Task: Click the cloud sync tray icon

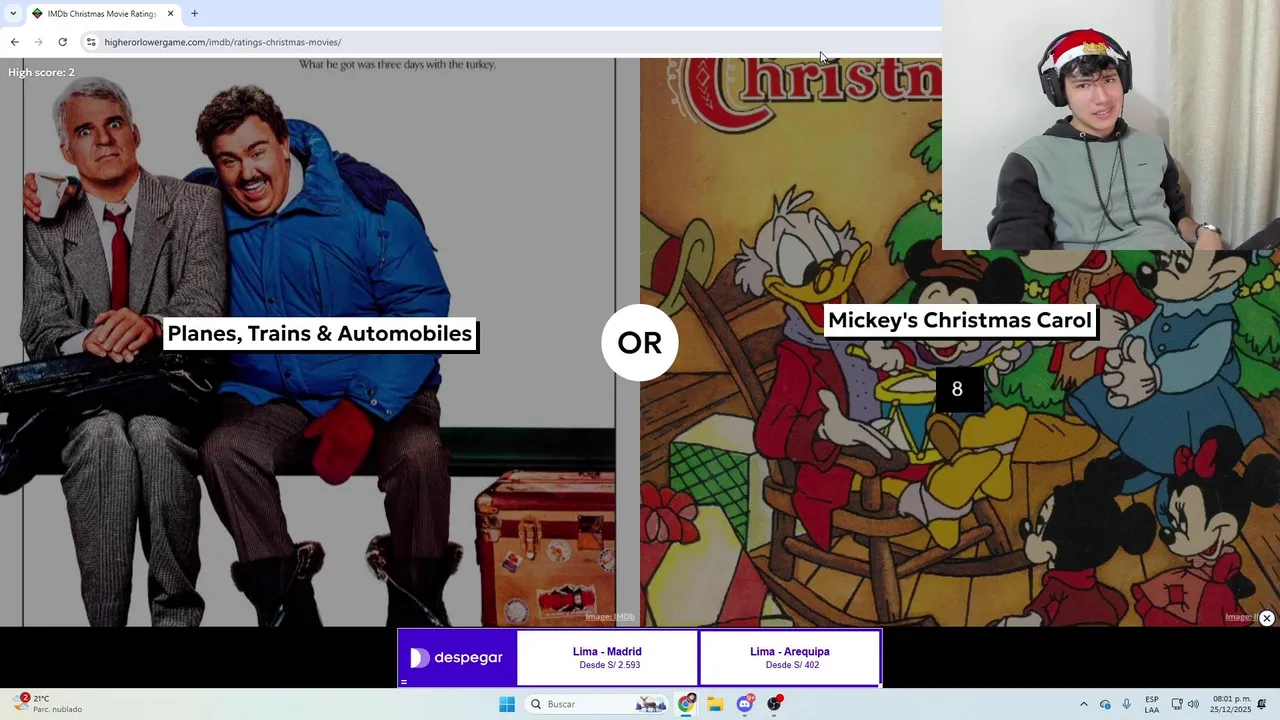Action: (1105, 704)
